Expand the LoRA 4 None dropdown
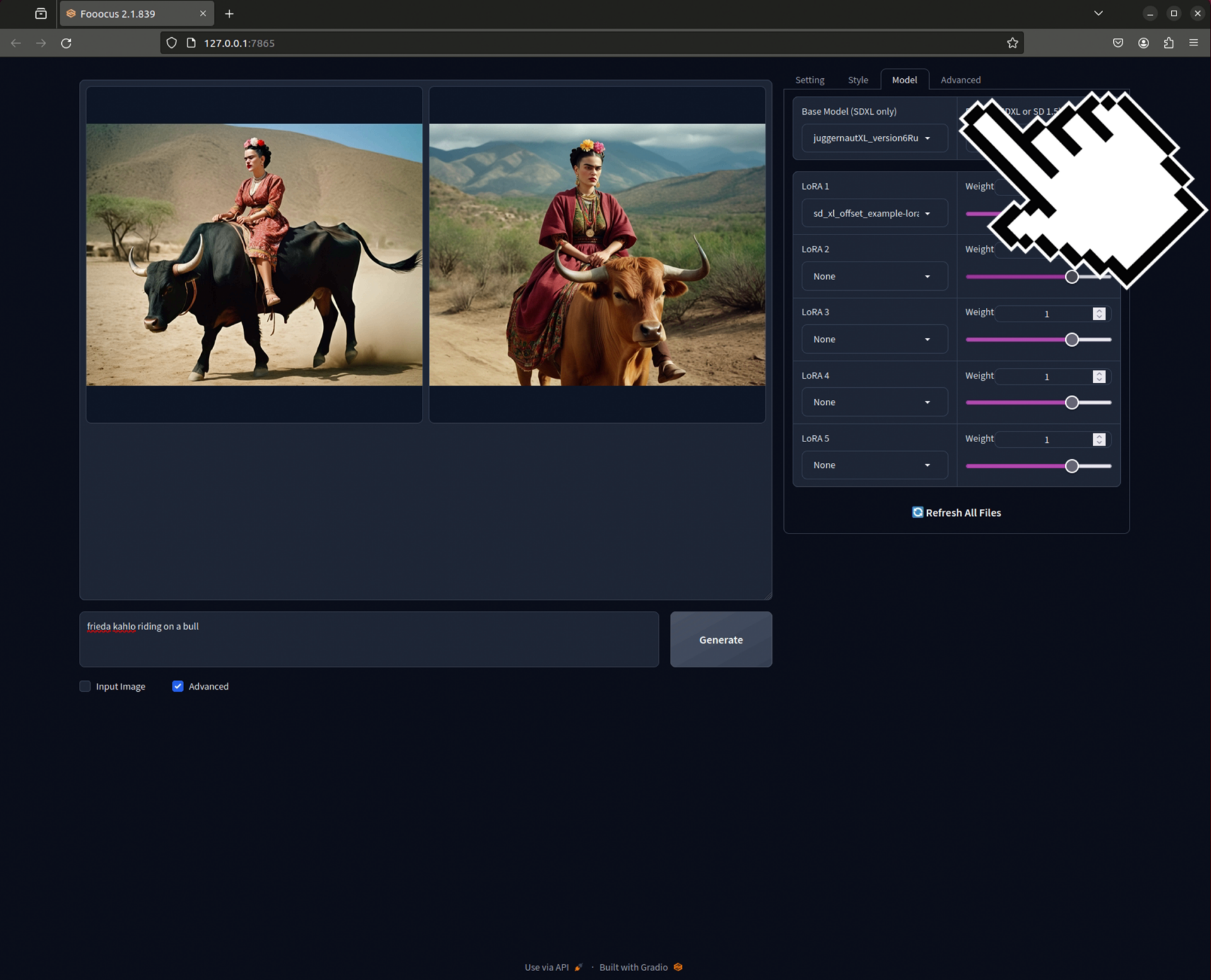1211x980 pixels. (x=874, y=402)
